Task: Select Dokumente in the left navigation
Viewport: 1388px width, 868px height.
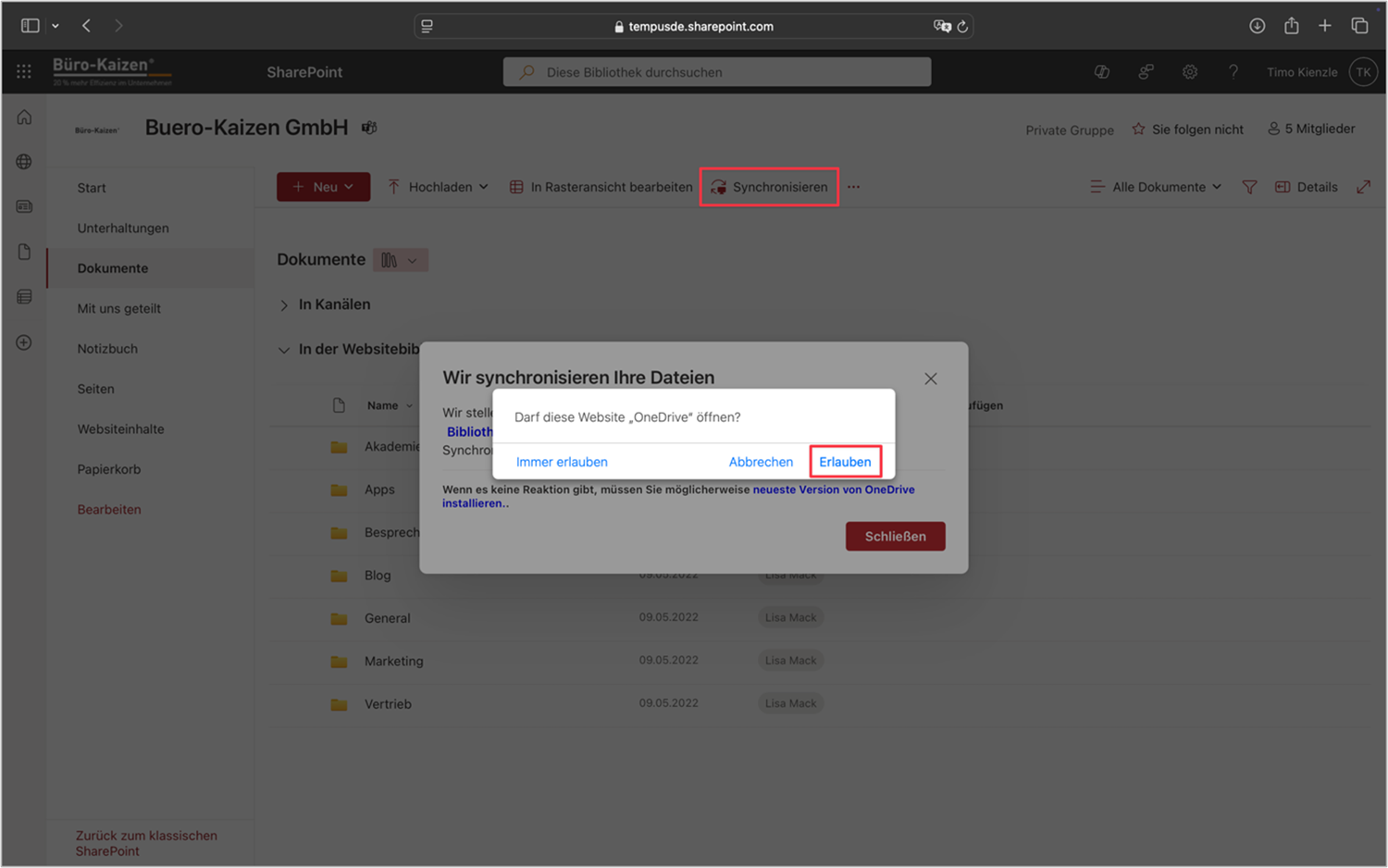Action: (113, 268)
